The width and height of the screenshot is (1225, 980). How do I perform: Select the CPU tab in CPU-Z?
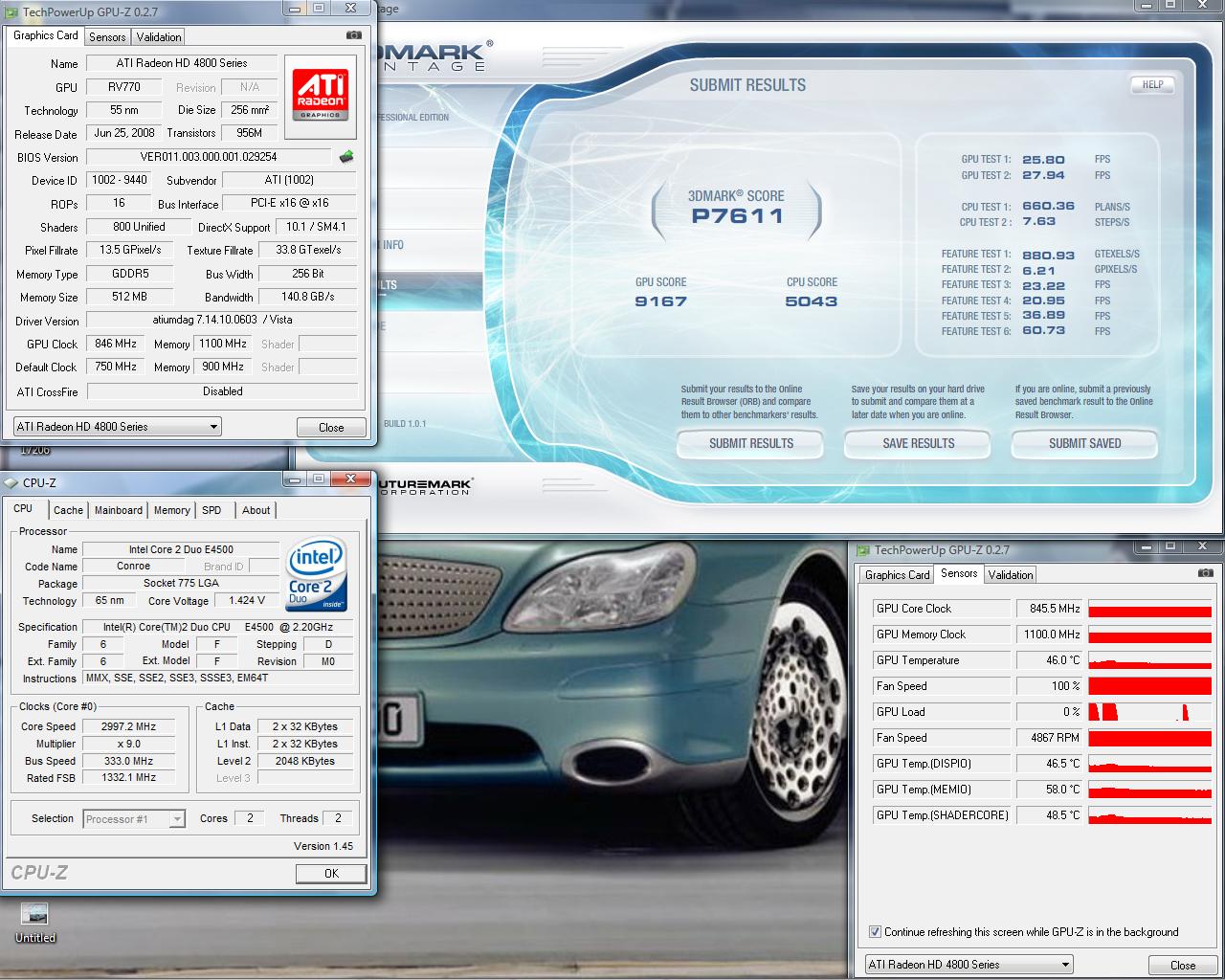pyautogui.click(x=23, y=508)
